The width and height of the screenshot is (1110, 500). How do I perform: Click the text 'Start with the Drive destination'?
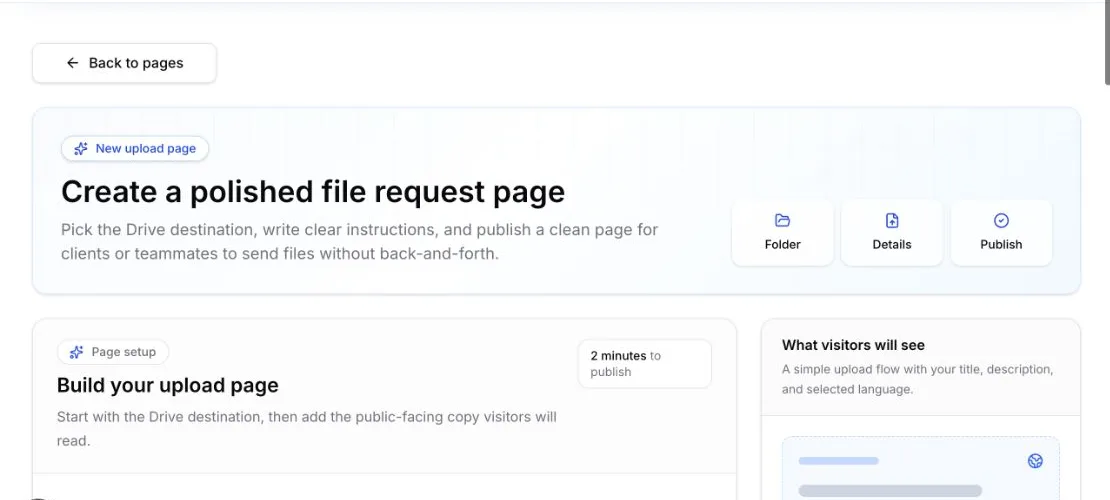pyautogui.click(x=307, y=428)
